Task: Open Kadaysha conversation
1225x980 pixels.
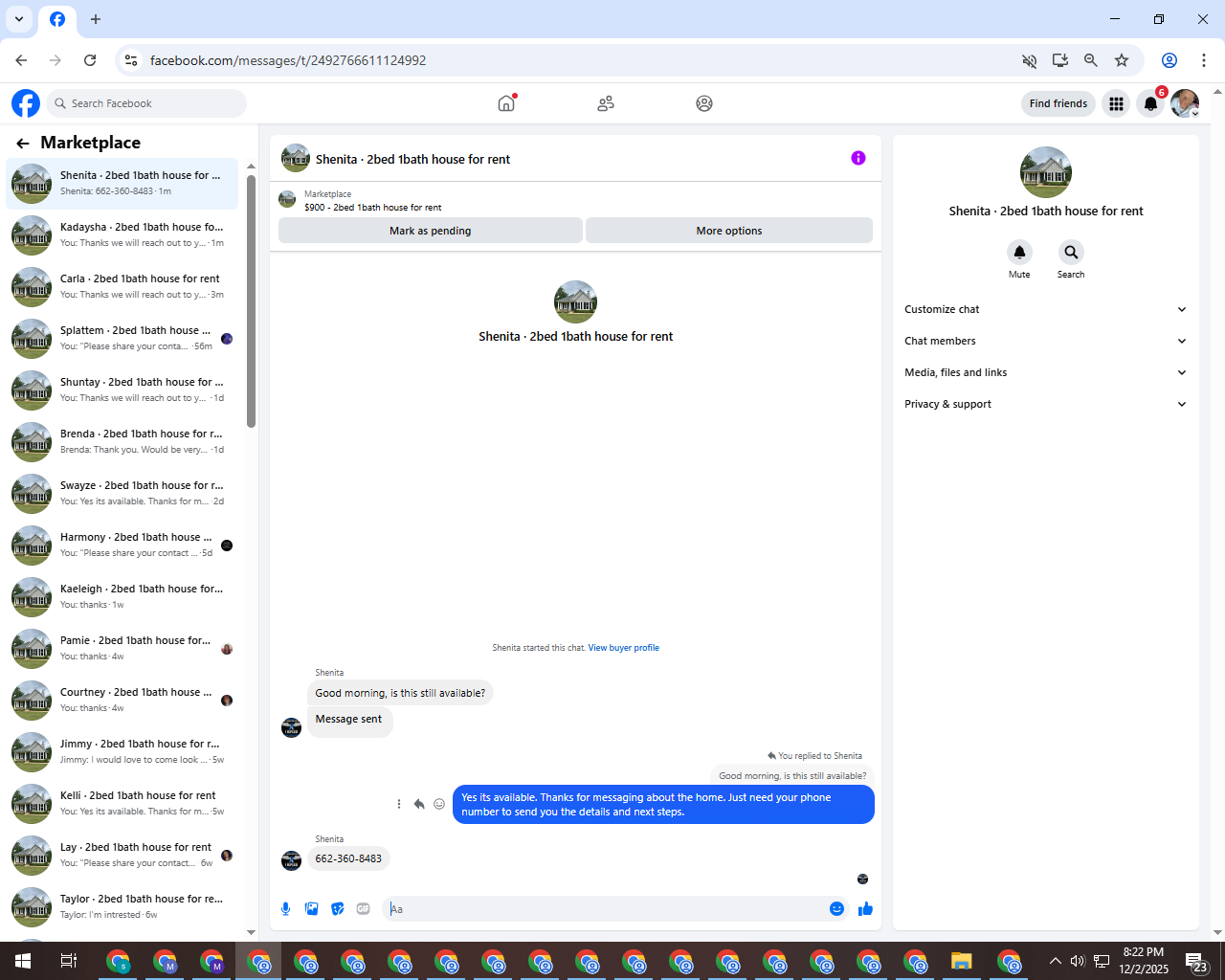Action: tap(122, 235)
